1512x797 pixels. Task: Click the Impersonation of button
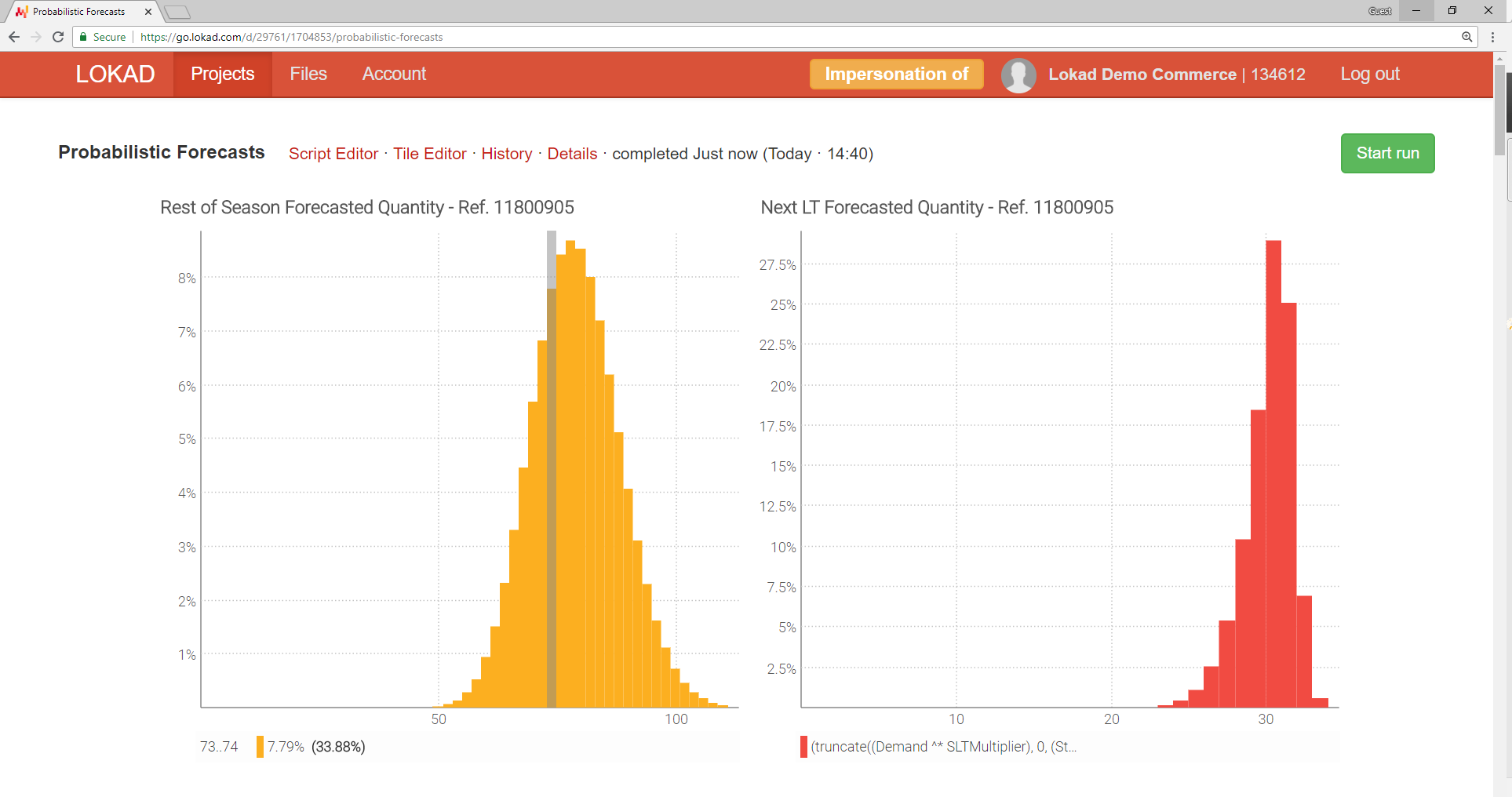896,74
